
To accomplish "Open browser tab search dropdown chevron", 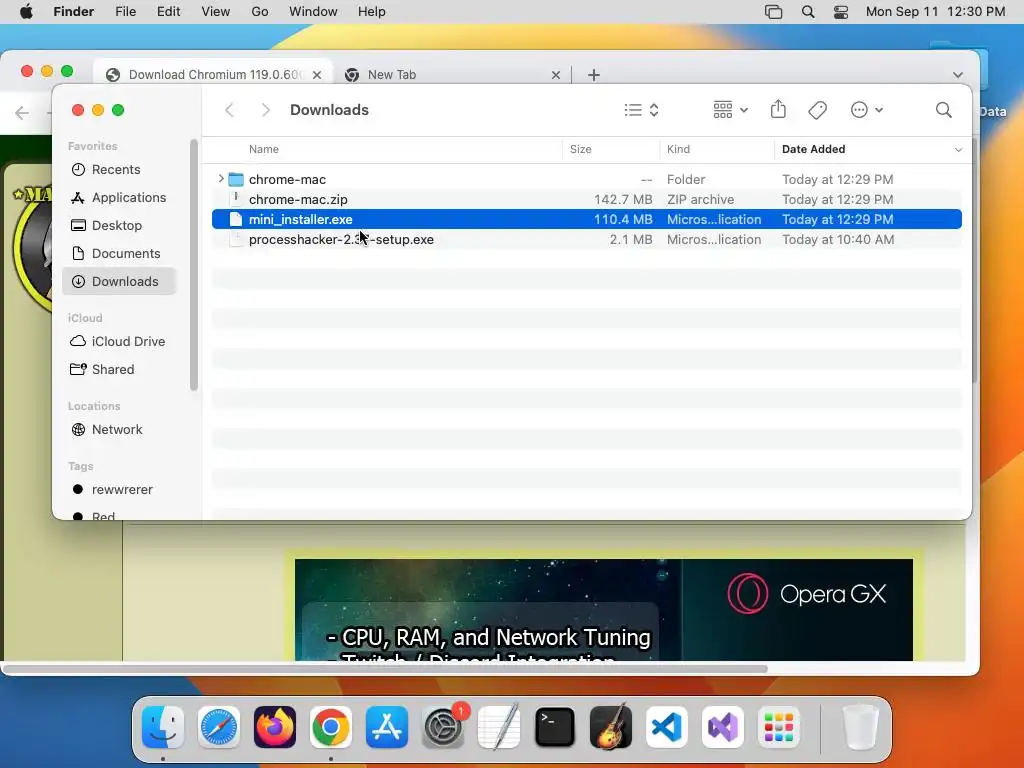I will 958,75.
